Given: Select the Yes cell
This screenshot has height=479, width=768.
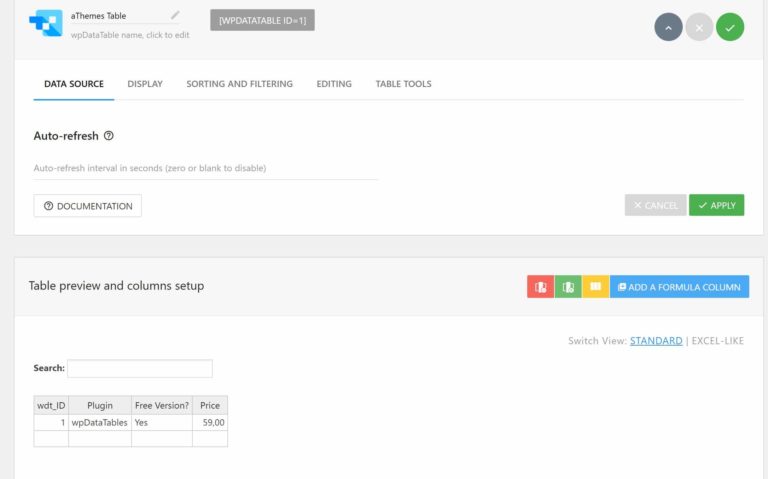Looking at the screenshot, I should [162, 422].
